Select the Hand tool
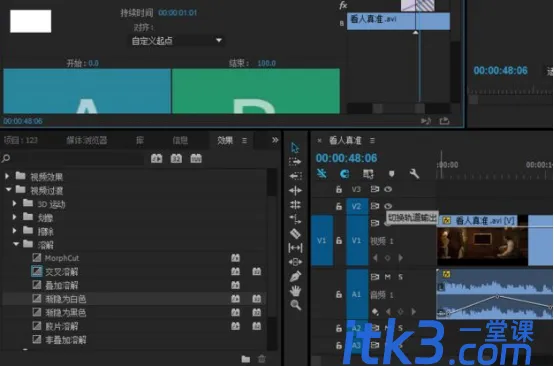Viewport: 554px width, 366px height. tap(295, 291)
